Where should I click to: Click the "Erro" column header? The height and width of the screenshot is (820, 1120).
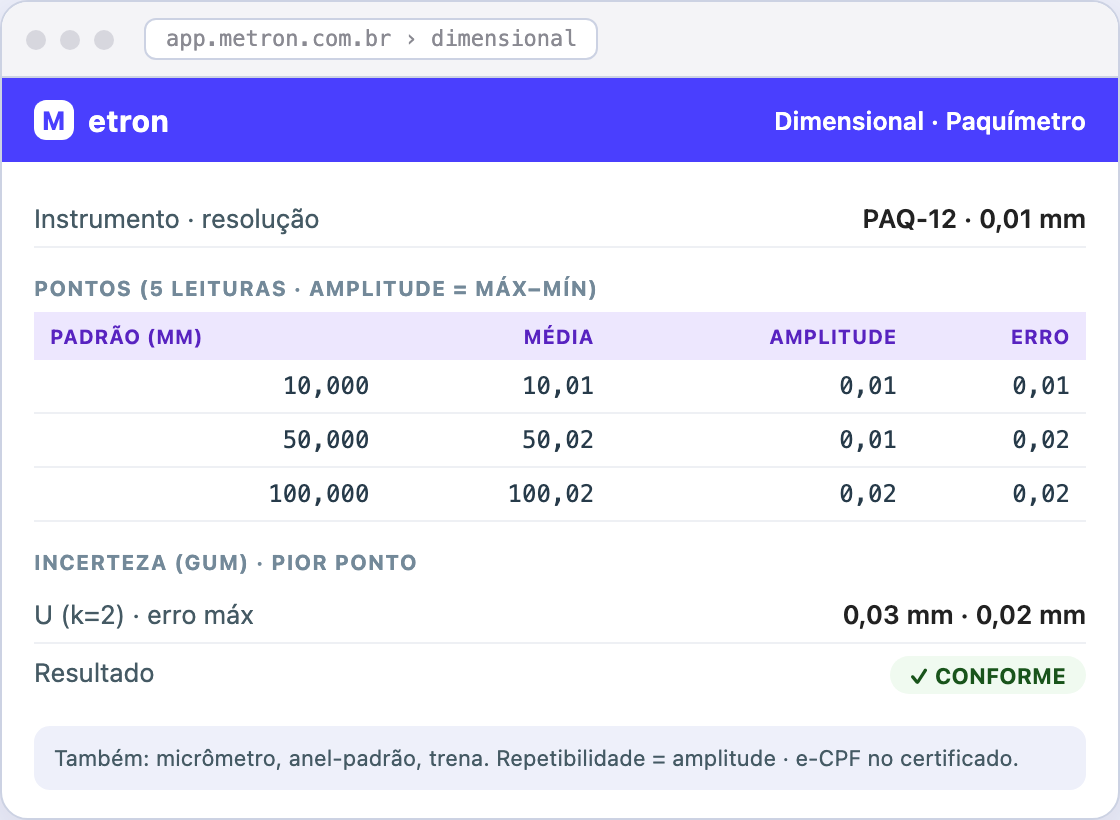1040,336
